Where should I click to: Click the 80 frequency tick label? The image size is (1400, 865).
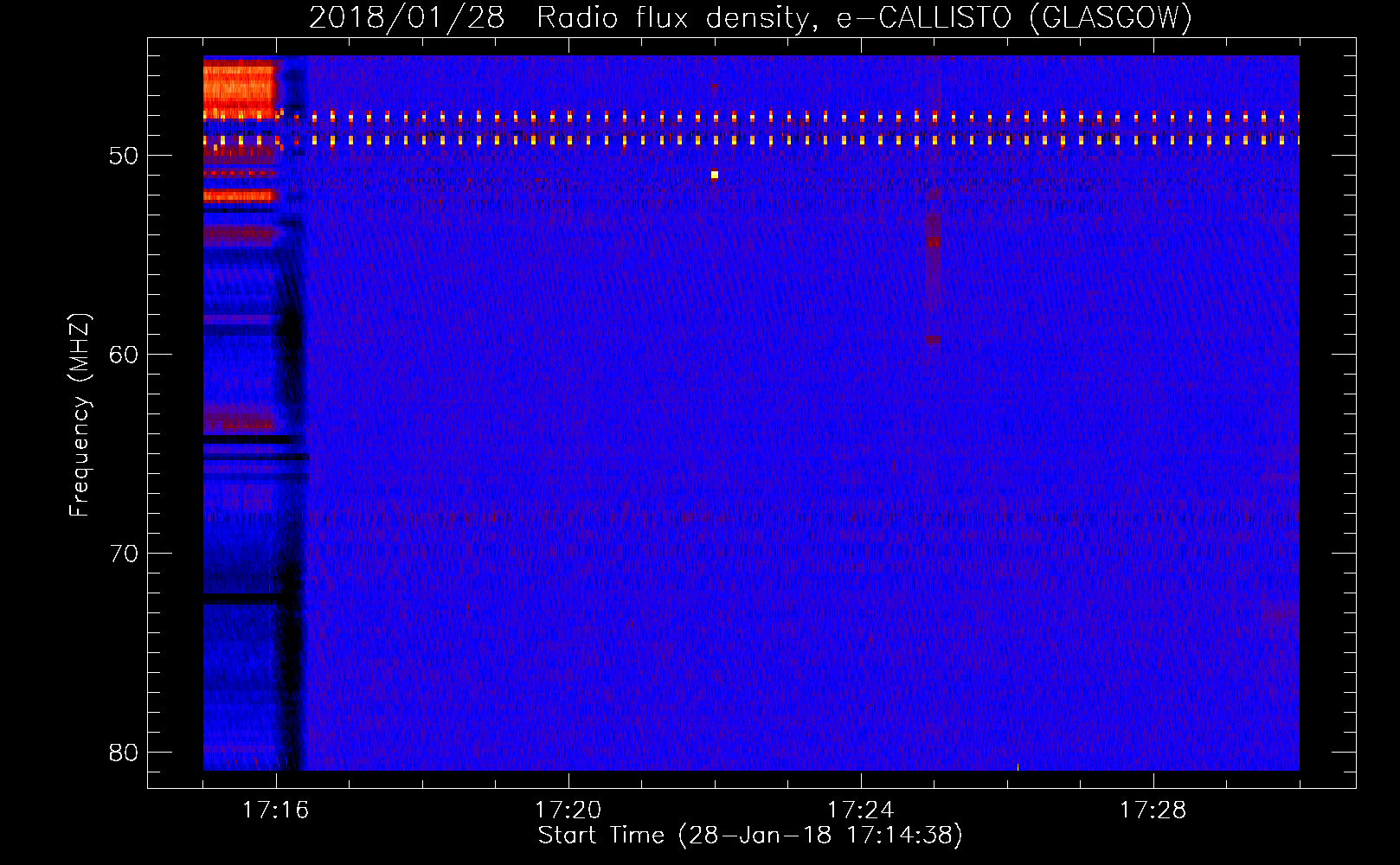(x=124, y=753)
